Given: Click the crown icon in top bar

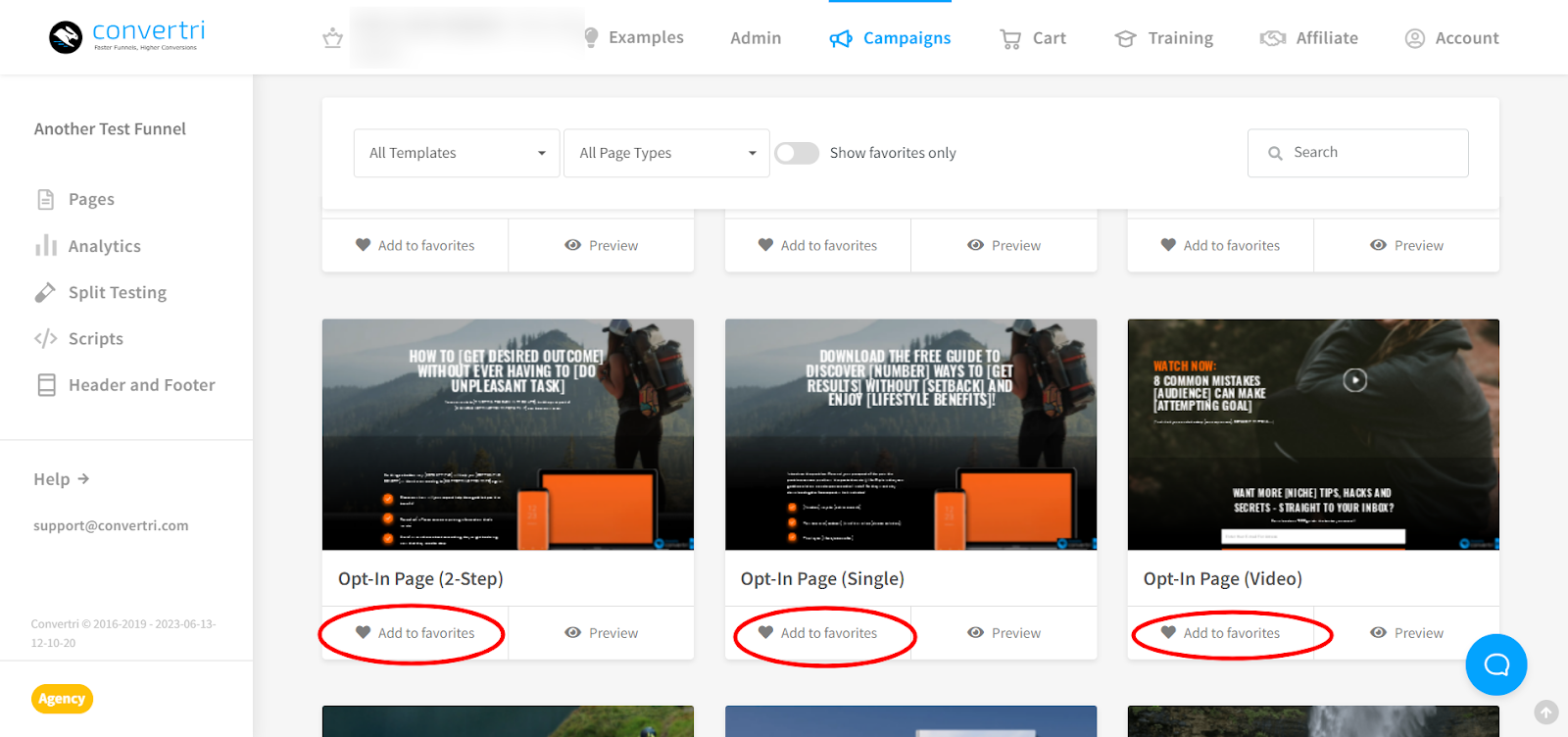Looking at the screenshot, I should [x=333, y=38].
